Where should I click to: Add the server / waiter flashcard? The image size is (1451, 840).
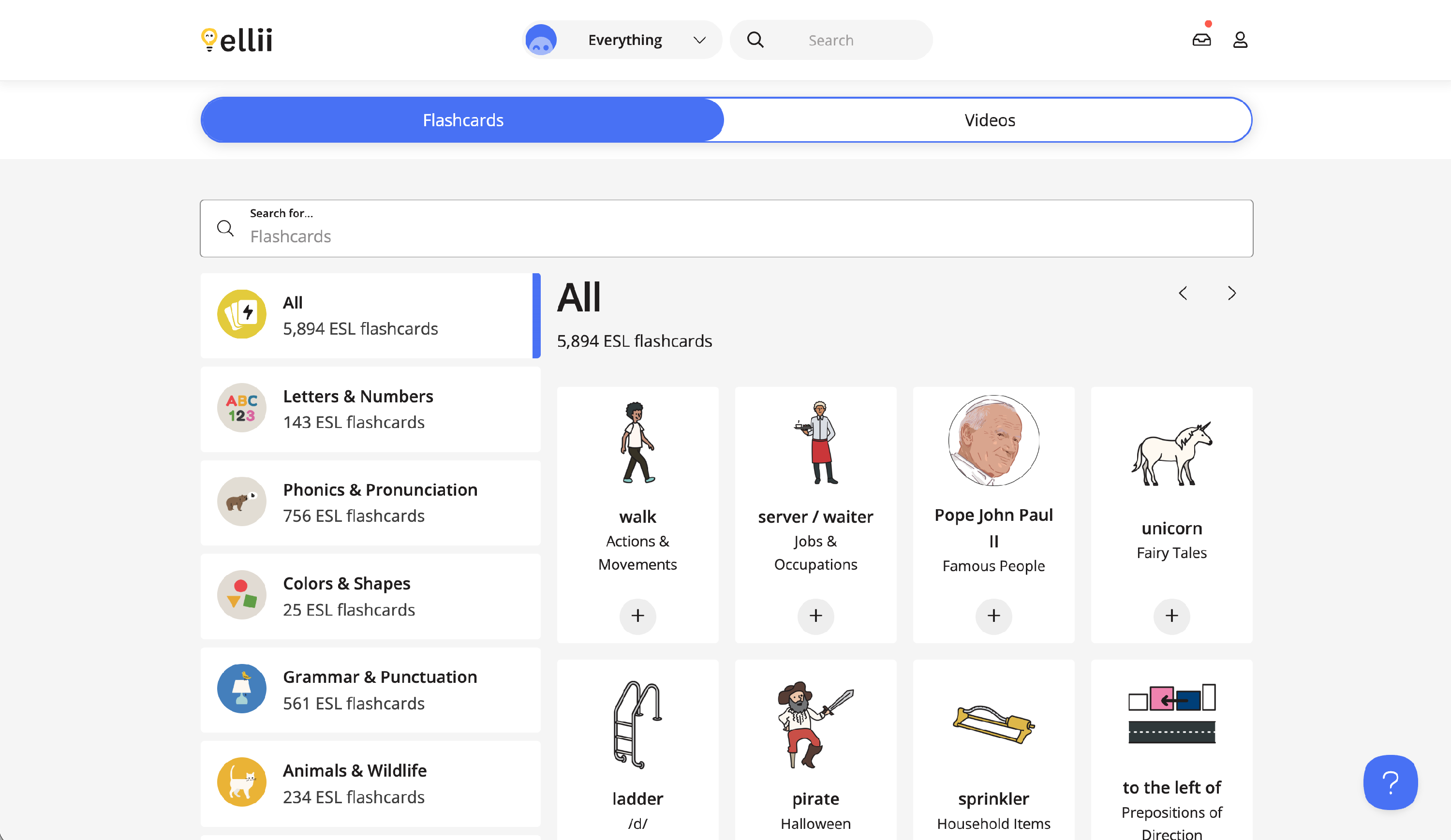click(x=815, y=616)
